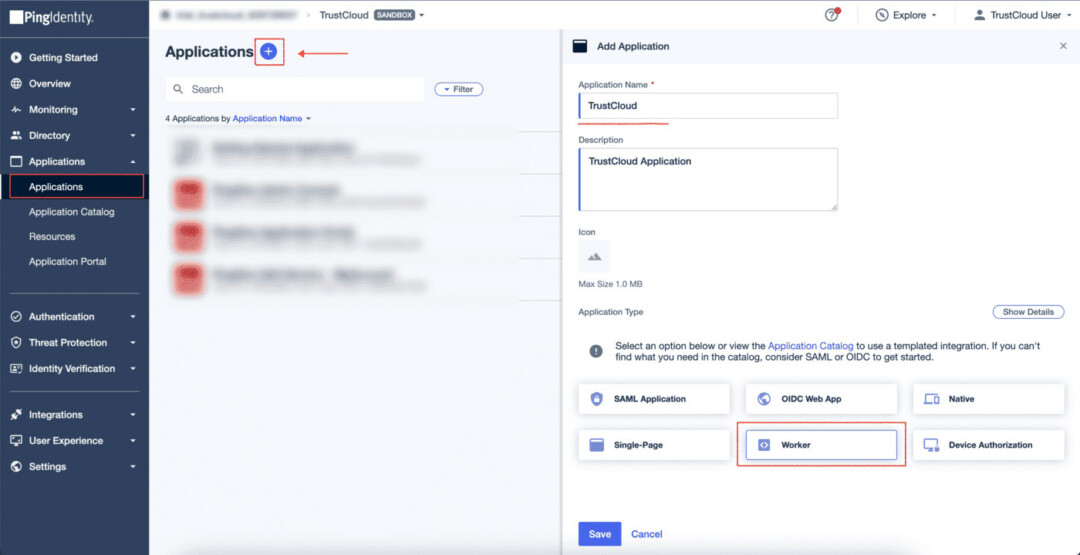1080x555 pixels.
Task: Open the TrustCloud User account menu
Action: [1024, 15]
